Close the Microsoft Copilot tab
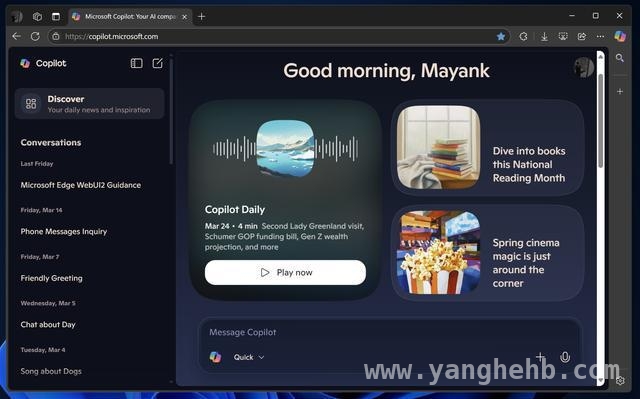This screenshot has height=399, width=640. [x=184, y=17]
